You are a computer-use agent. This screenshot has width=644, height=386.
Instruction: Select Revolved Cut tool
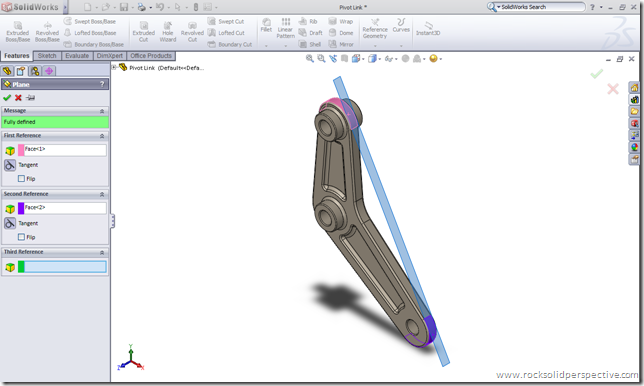pos(192,32)
